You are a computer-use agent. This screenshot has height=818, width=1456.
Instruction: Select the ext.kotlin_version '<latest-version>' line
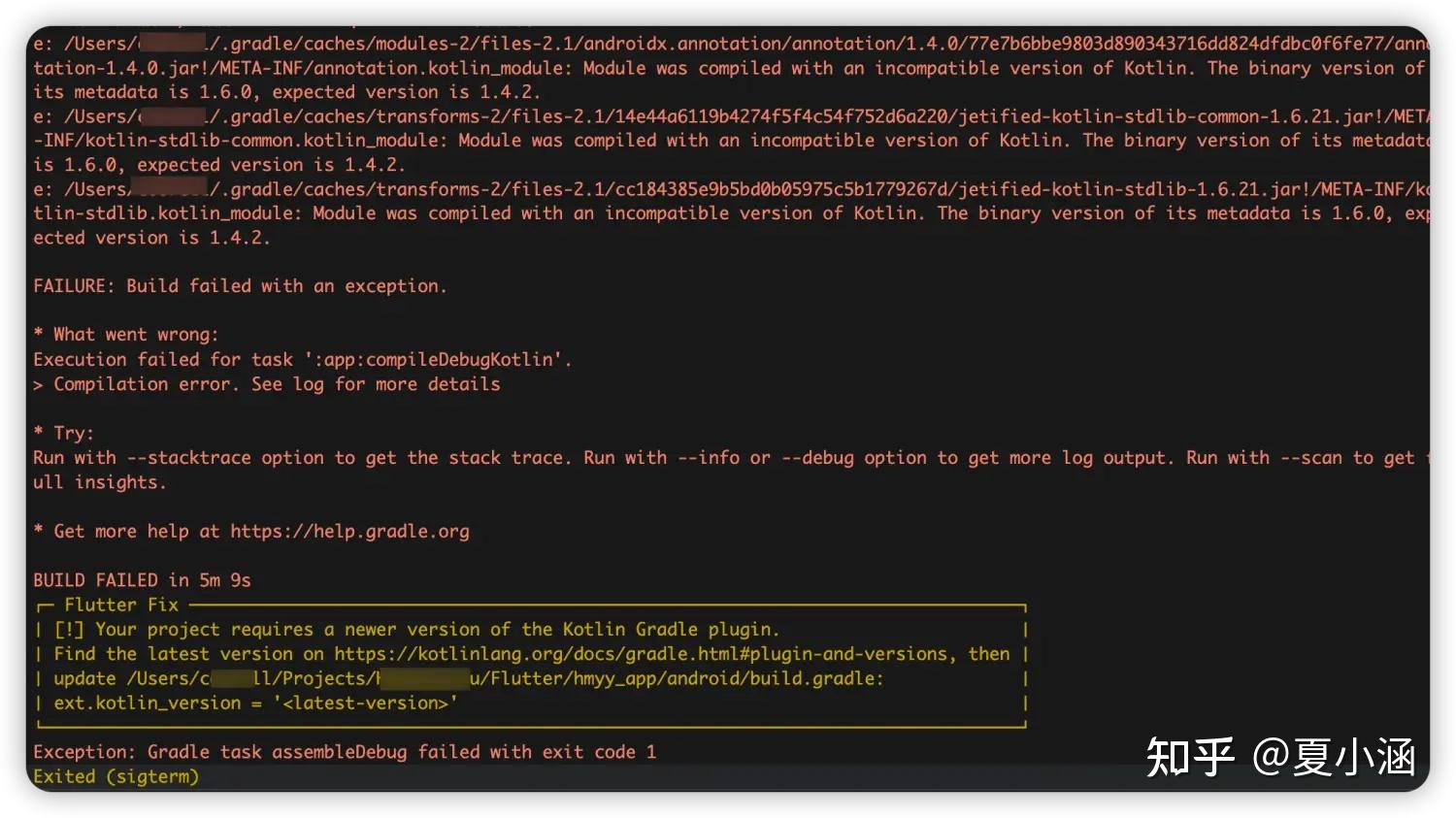[x=254, y=703]
